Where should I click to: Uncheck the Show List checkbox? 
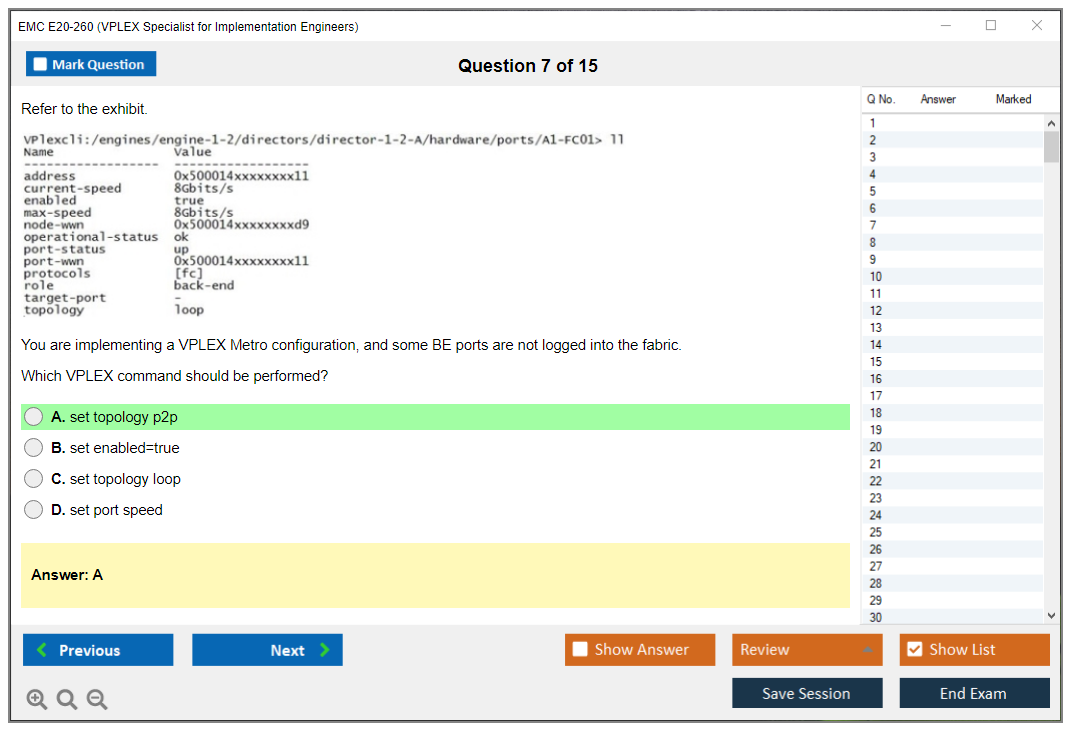coord(914,650)
